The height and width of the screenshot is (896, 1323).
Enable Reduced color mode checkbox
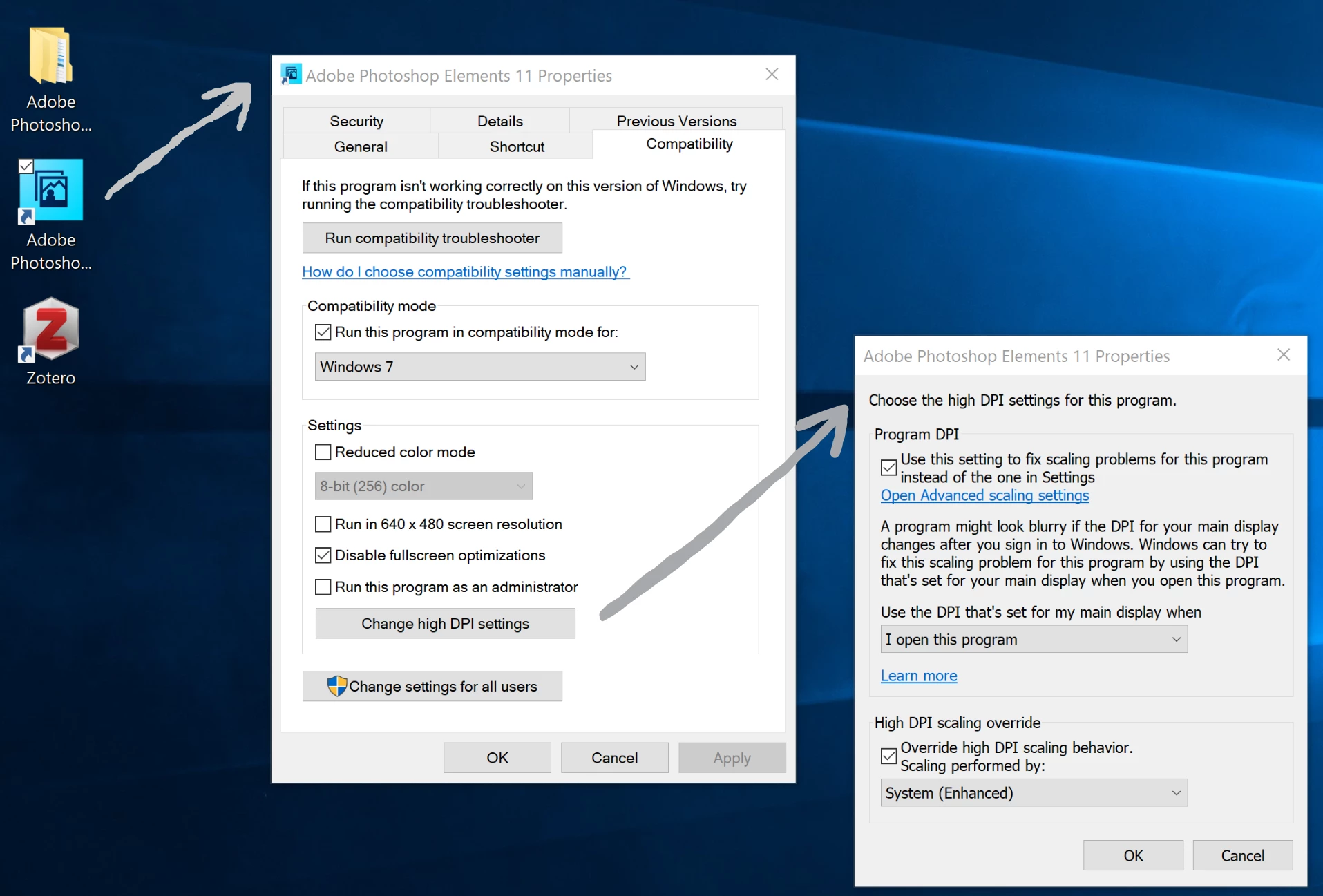[323, 452]
